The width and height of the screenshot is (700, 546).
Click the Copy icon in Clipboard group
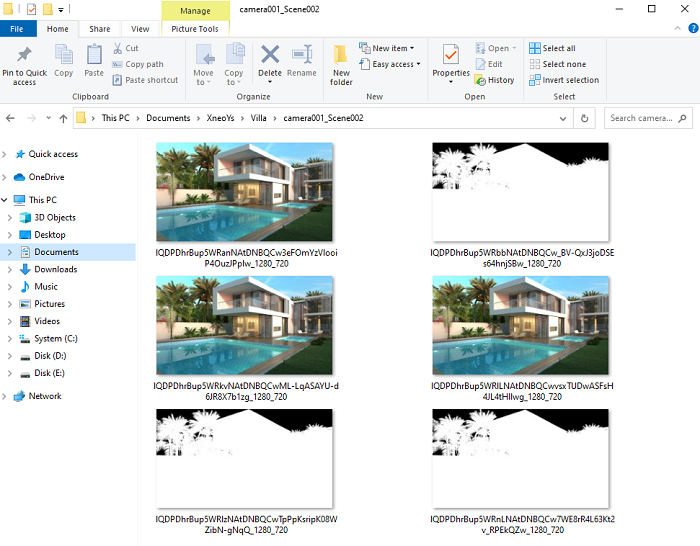(x=64, y=61)
